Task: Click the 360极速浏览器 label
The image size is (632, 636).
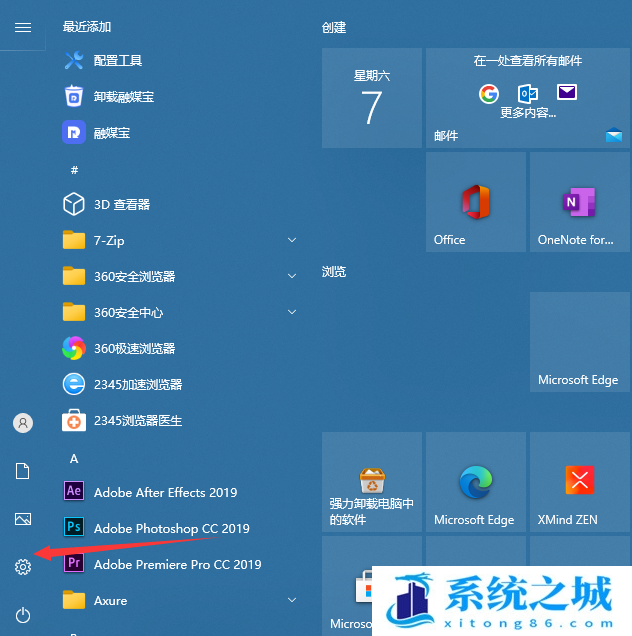Action: (x=134, y=348)
